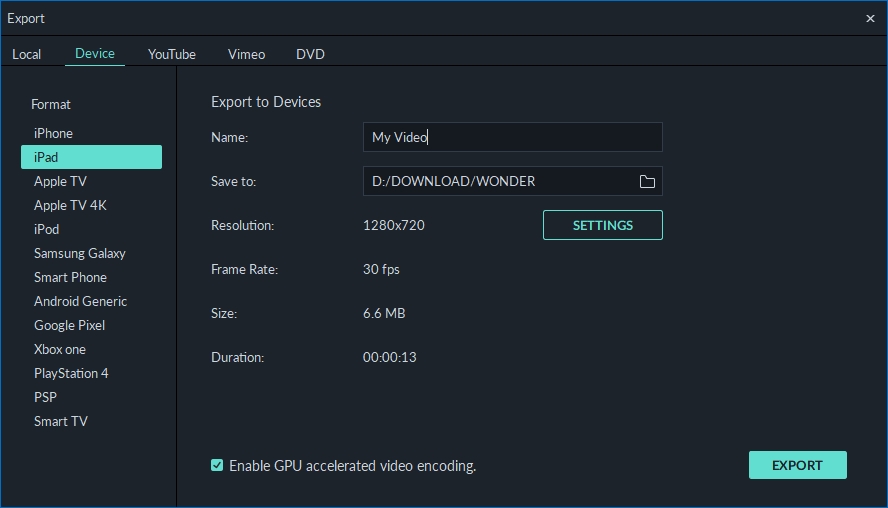888x508 pixels.
Task: Open the YouTube tab
Action: pyautogui.click(x=172, y=54)
